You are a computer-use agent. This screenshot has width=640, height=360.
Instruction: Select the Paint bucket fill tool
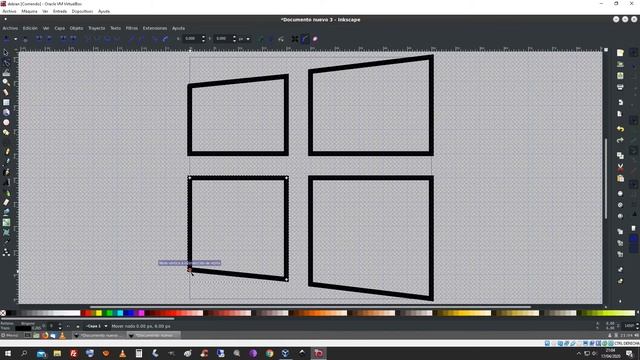pyautogui.click(x=6, y=212)
